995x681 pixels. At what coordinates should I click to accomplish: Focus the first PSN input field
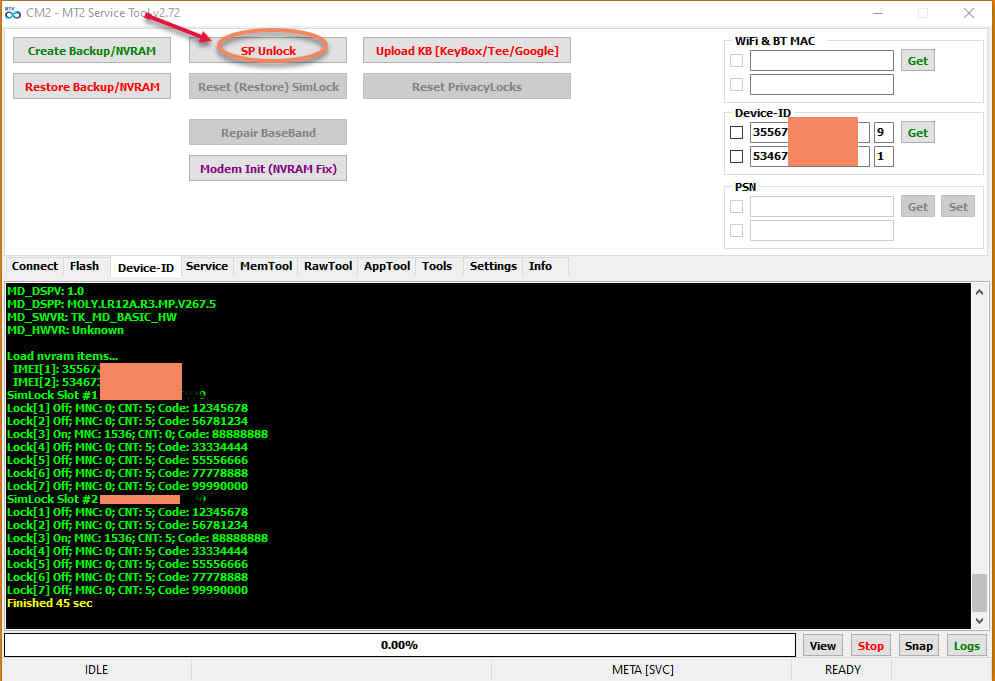[822, 207]
